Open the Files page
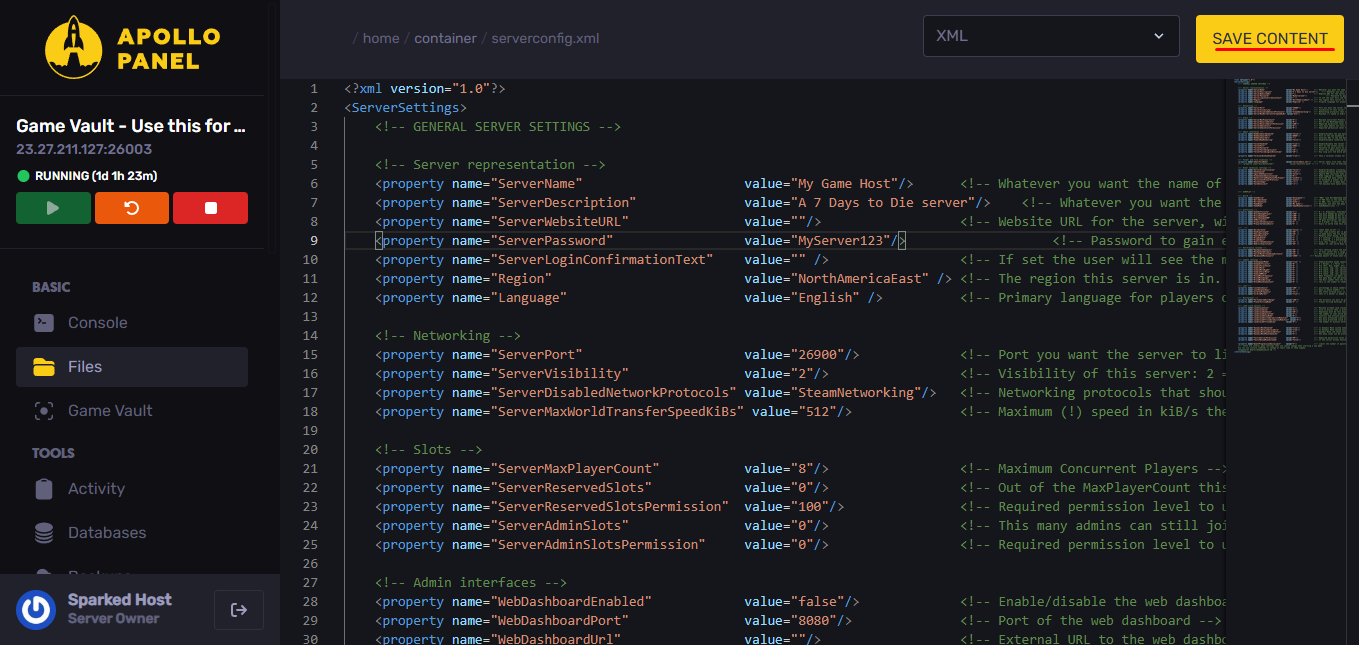Viewport: 1359px width, 645px height. tap(132, 367)
